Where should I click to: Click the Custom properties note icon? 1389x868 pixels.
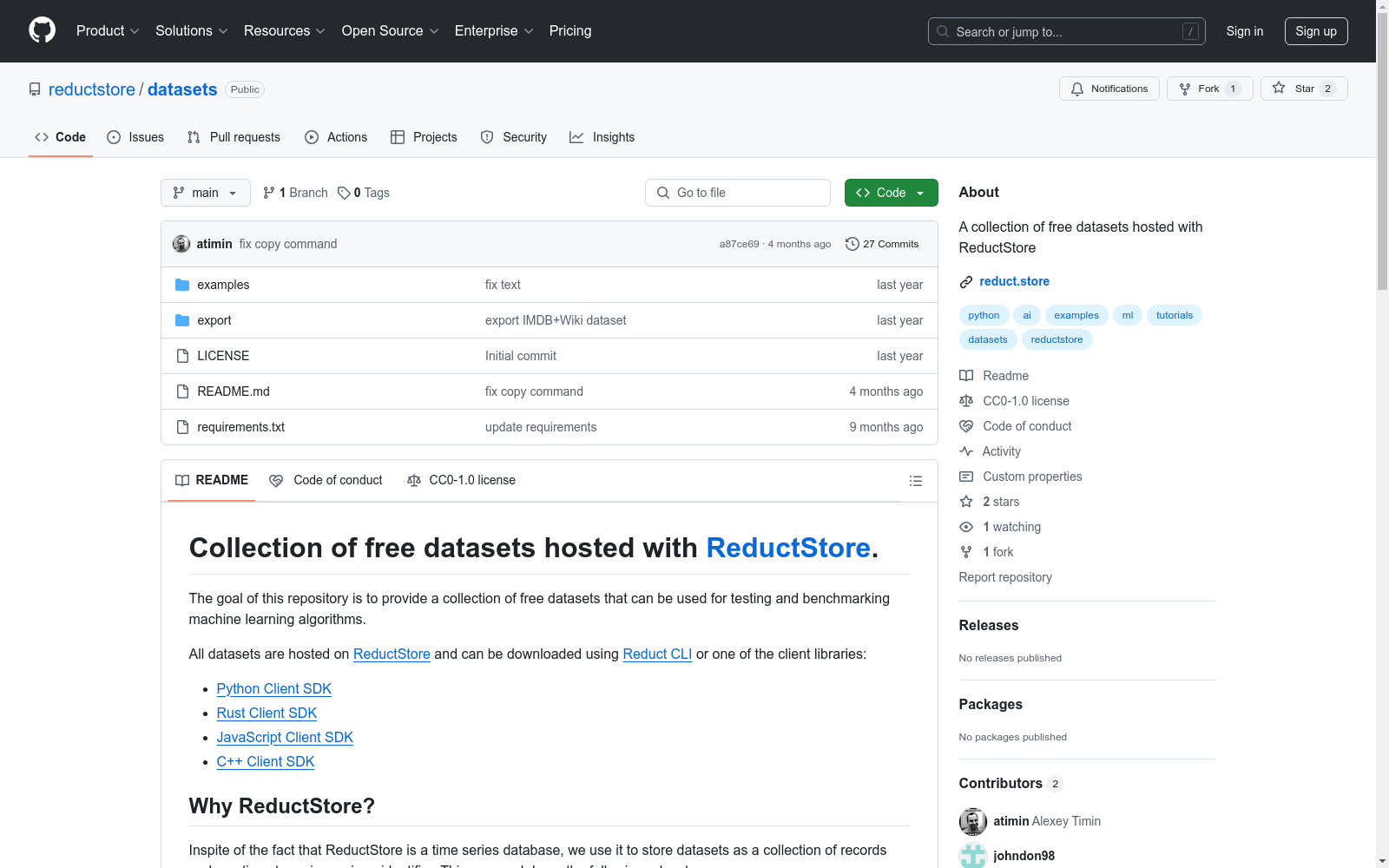pyautogui.click(x=966, y=477)
